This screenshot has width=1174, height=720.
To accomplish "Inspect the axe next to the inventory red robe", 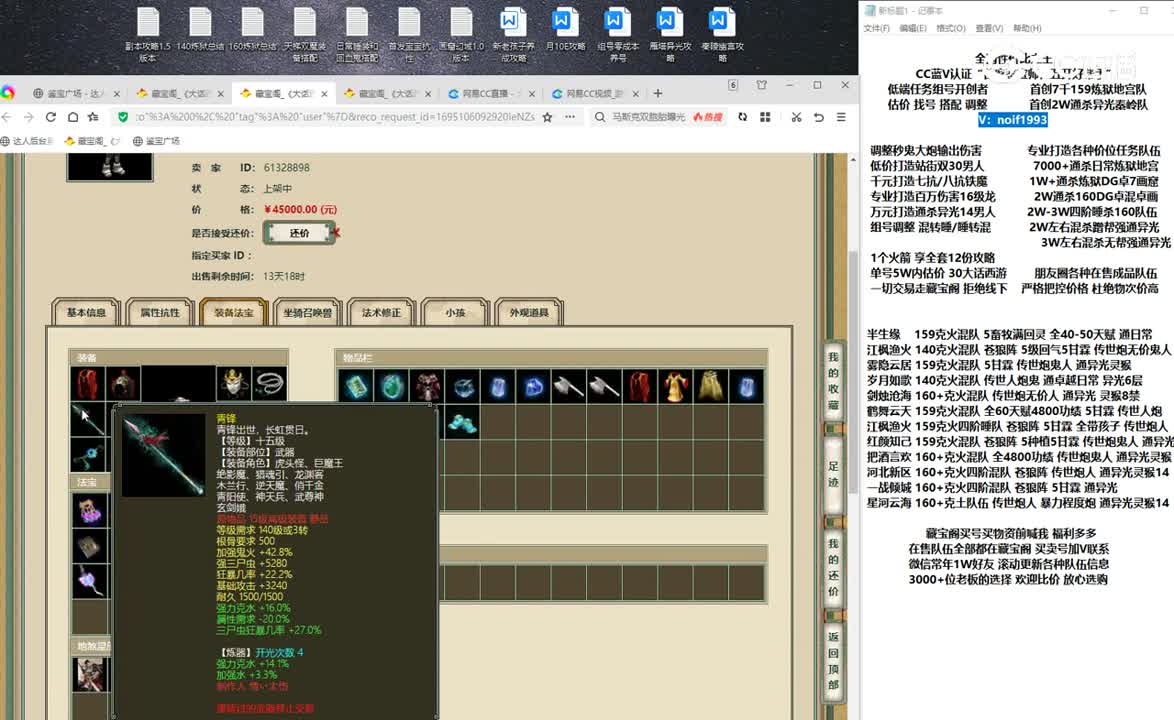I will [x=603, y=387].
